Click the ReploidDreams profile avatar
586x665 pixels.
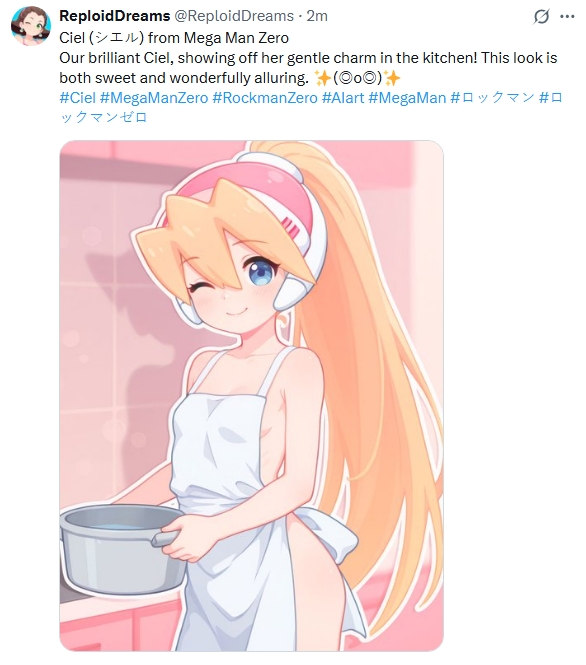coord(31,25)
